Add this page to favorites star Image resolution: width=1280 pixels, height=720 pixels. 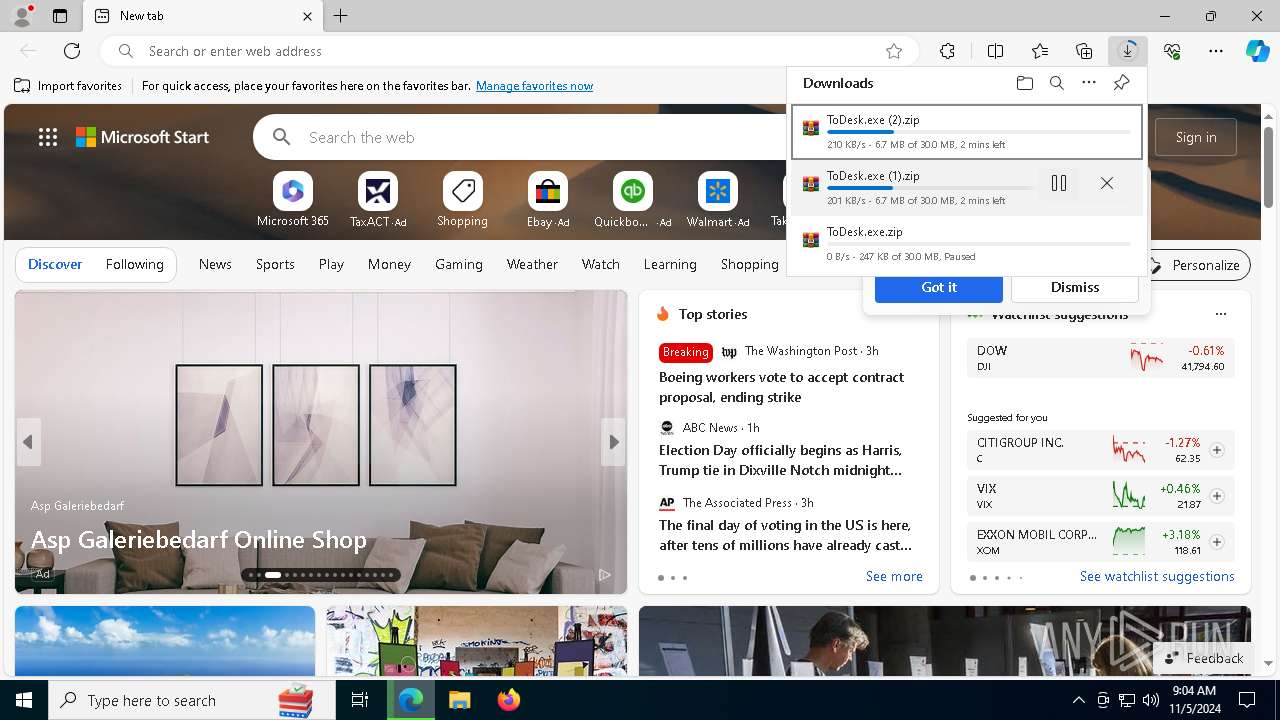tap(894, 51)
